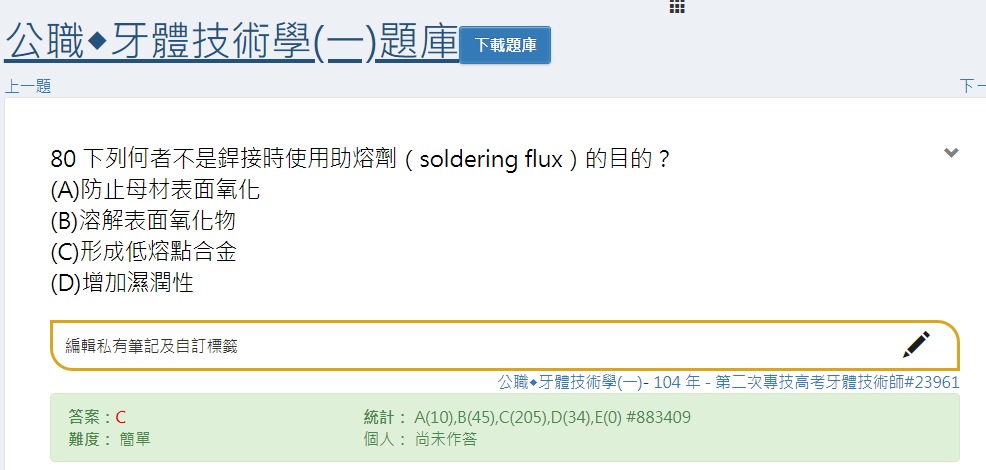Open the 104 年 第二次專技高考 source link
The width and height of the screenshot is (986, 470).
[728, 382]
